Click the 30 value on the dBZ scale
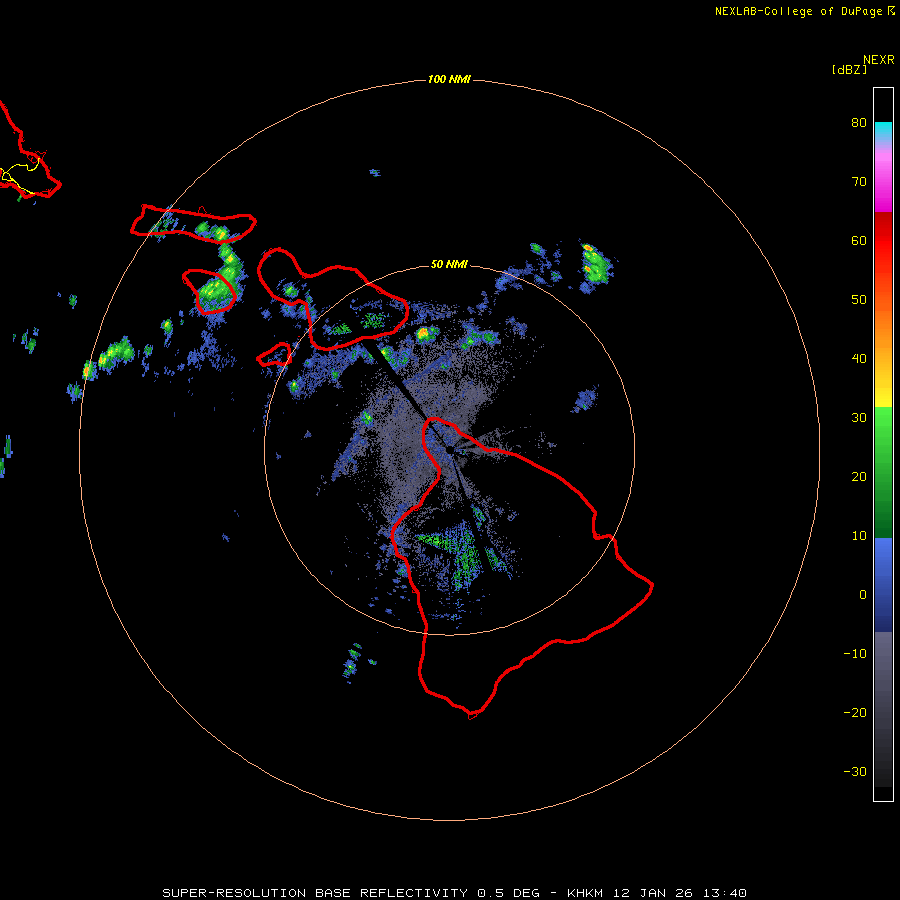 pos(859,417)
